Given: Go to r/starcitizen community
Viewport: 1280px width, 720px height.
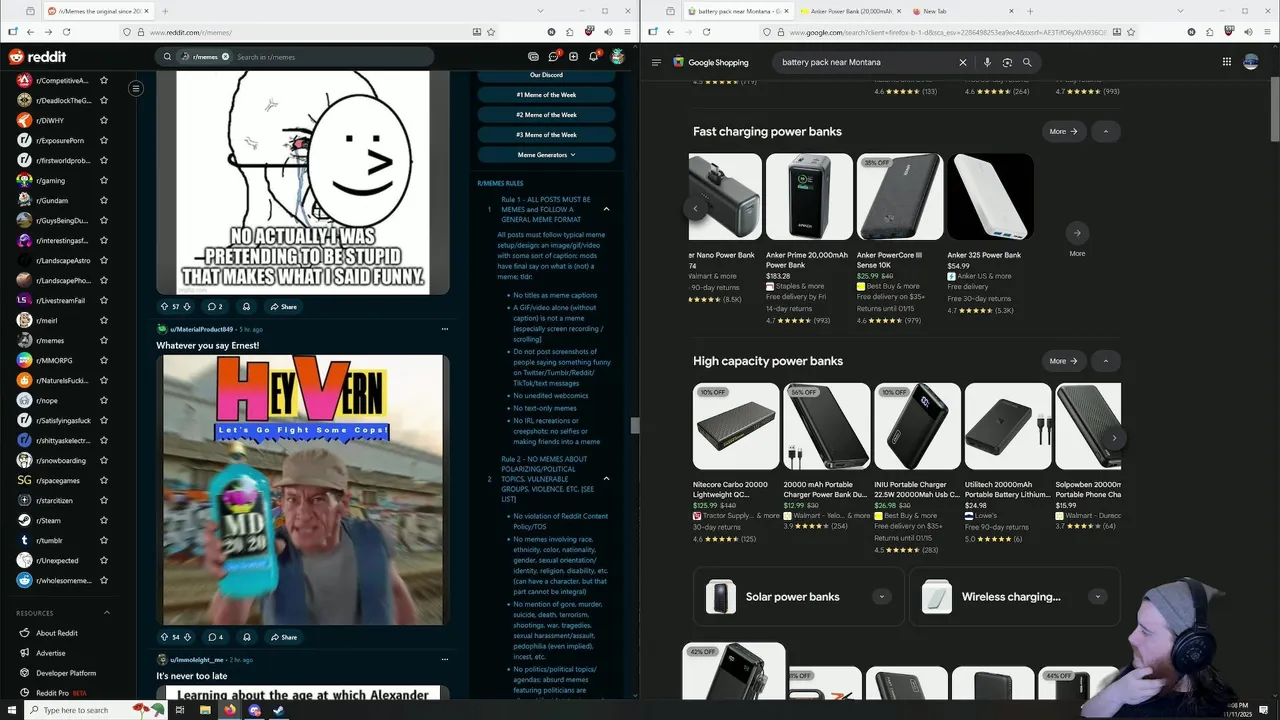Looking at the screenshot, I should (54, 500).
